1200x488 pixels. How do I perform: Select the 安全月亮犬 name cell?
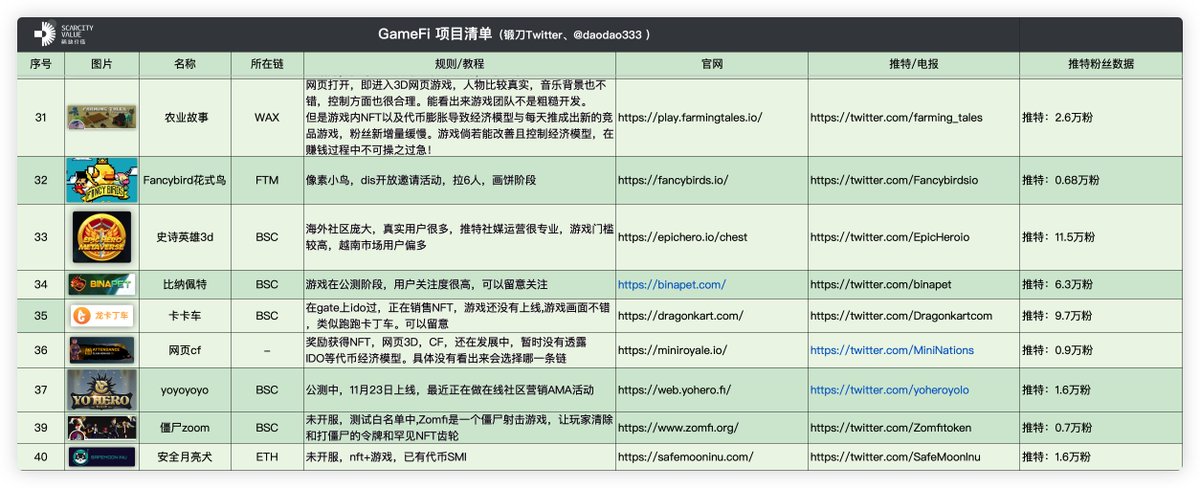click(x=185, y=457)
